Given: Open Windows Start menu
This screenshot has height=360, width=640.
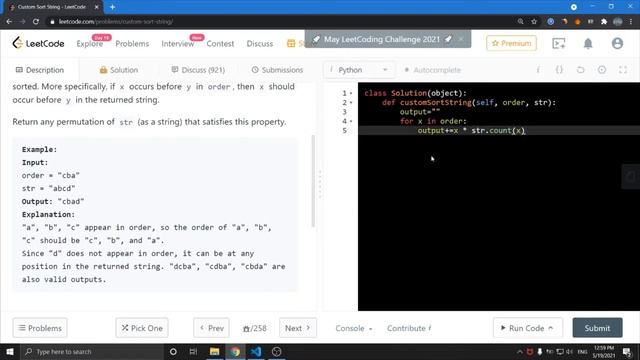Looking at the screenshot, I should pos(10,351).
